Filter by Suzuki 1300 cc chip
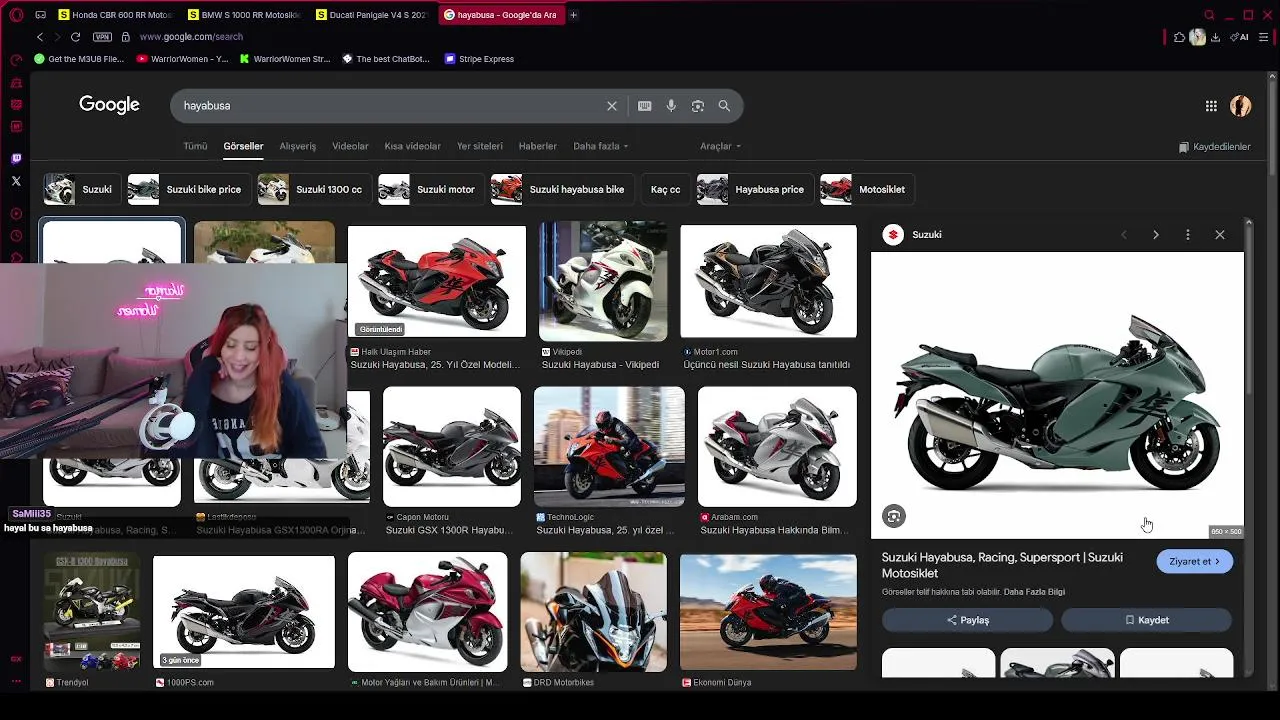 (x=313, y=189)
